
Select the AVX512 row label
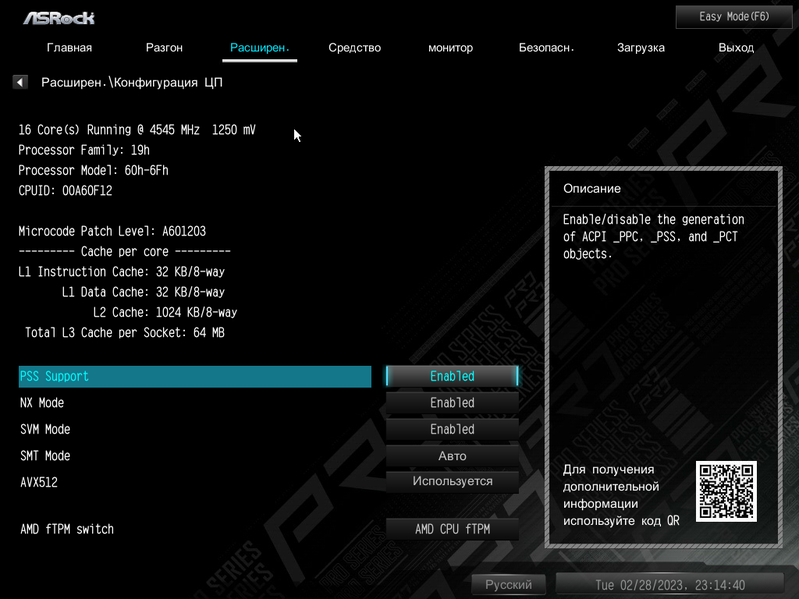39,482
